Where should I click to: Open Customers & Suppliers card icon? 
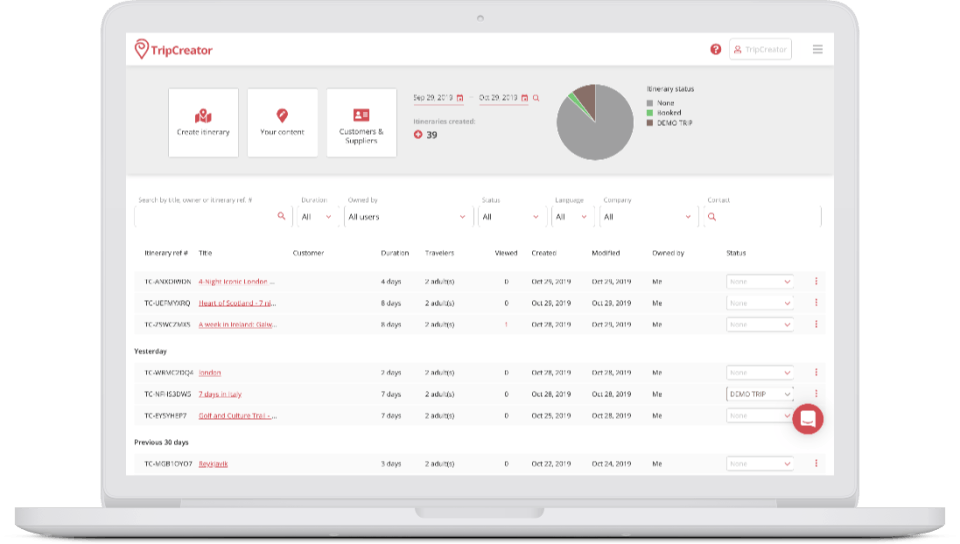361,114
